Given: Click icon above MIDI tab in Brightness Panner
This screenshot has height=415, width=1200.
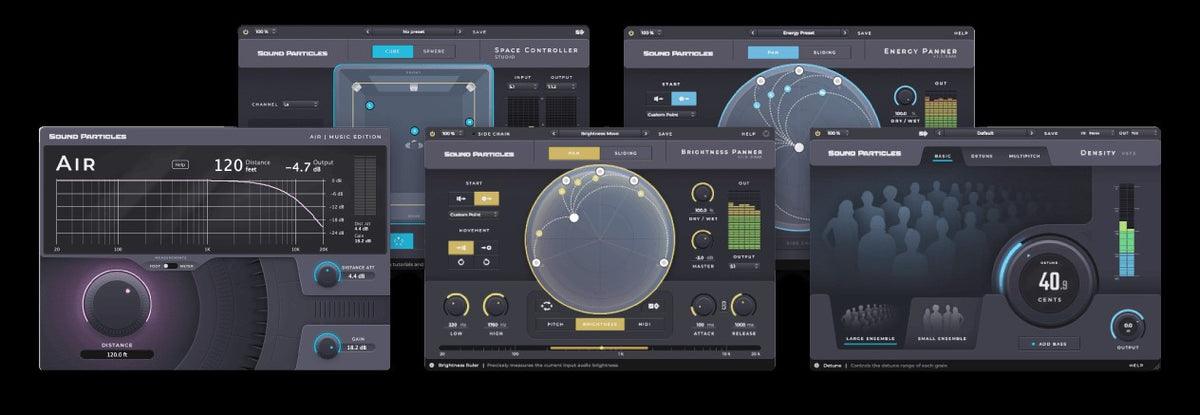Looking at the screenshot, I should point(654,305).
